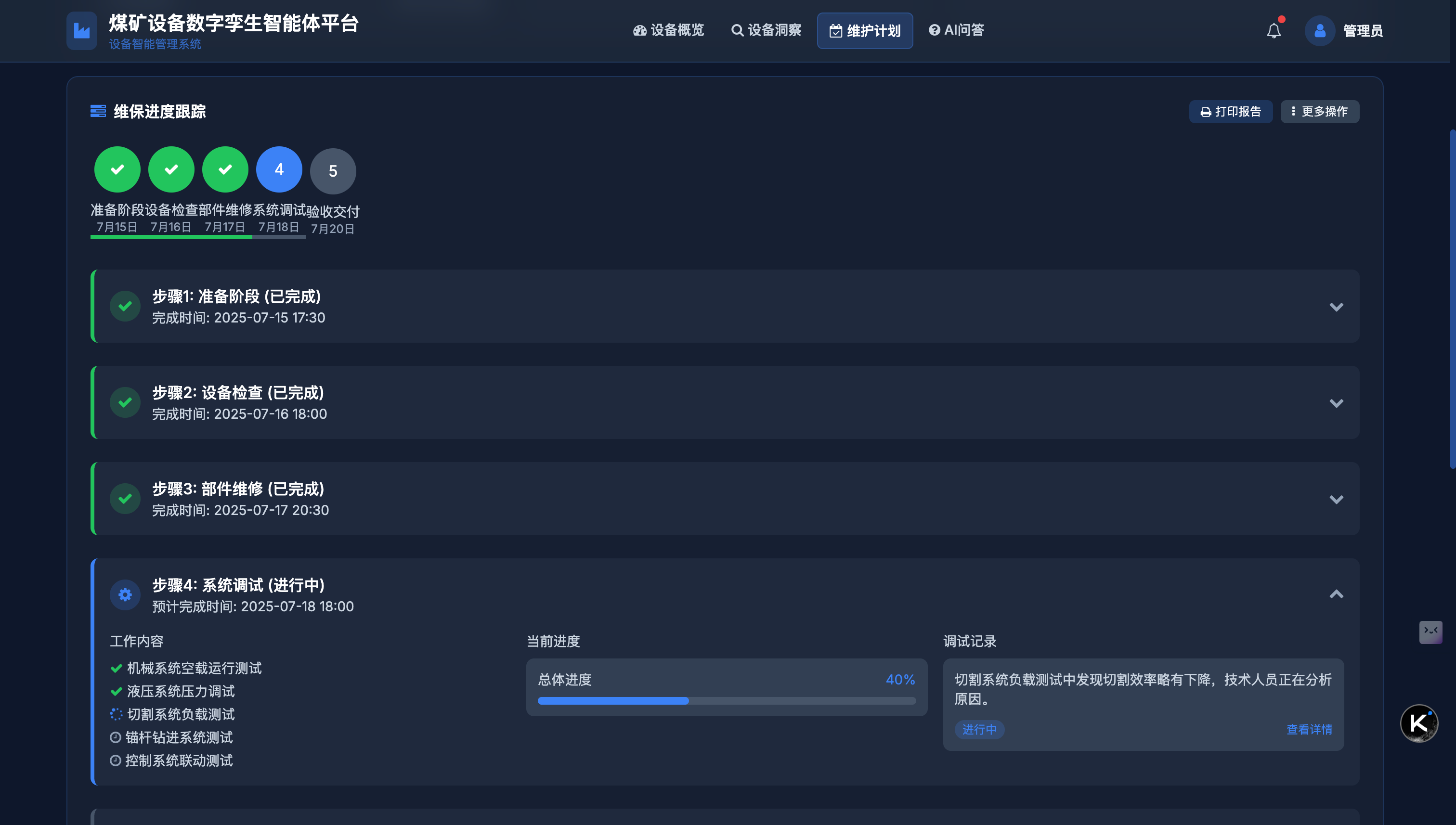Image resolution: width=1456 pixels, height=825 pixels.
Task: Select step 1 circle 准备阶段
Action: (x=117, y=169)
